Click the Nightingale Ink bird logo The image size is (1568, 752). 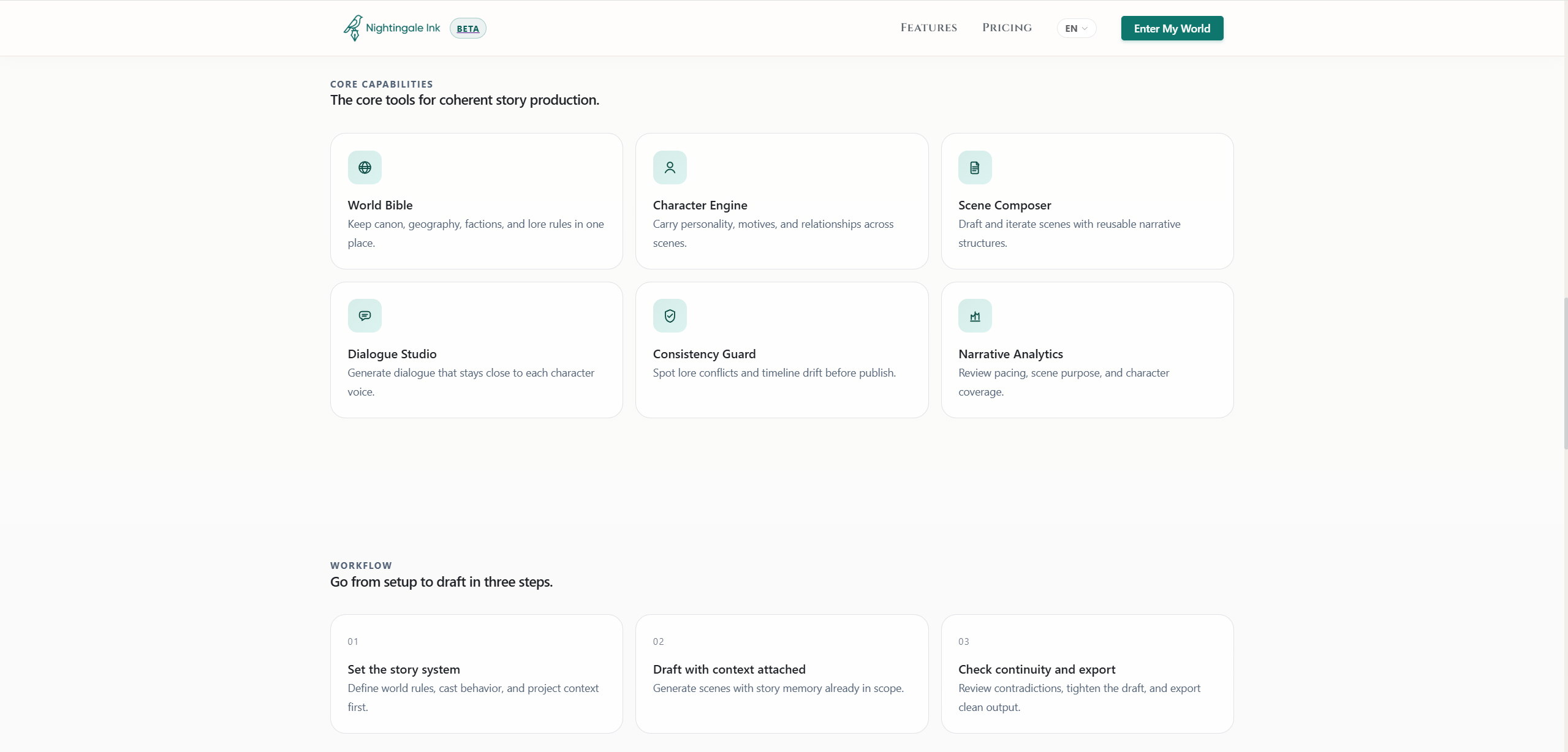[353, 28]
